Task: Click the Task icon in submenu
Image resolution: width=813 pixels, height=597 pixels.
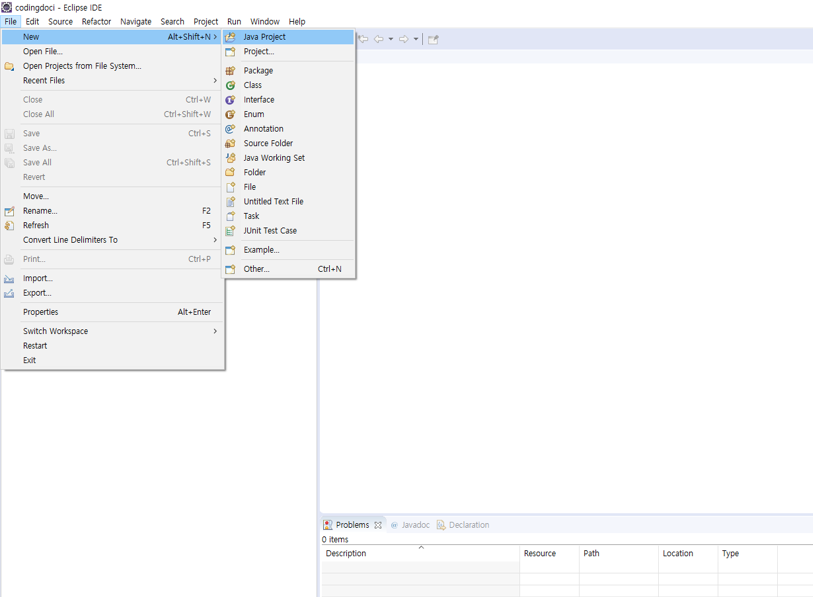Action: [x=230, y=216]
